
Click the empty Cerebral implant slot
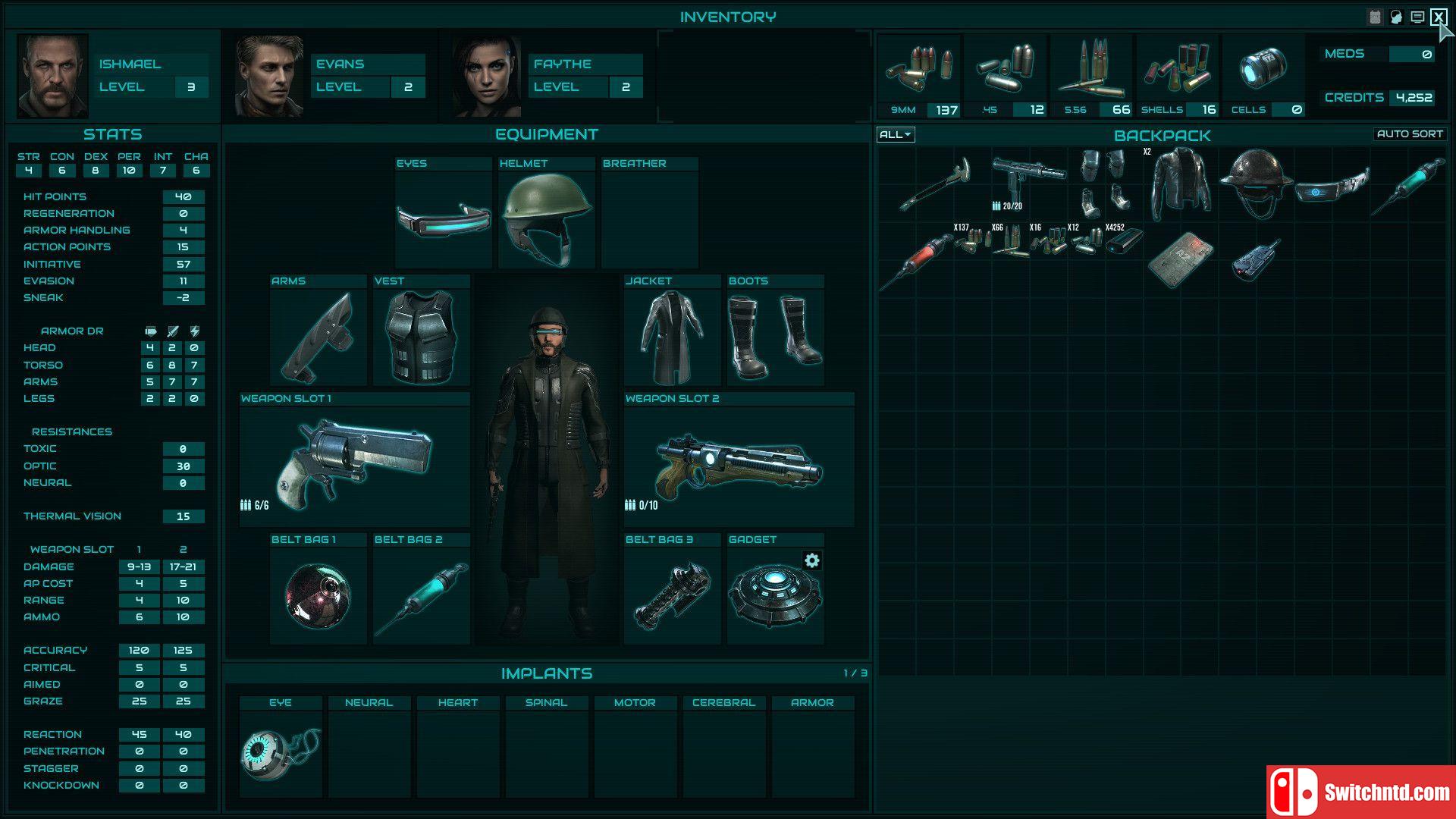click(x=723, y=754)
